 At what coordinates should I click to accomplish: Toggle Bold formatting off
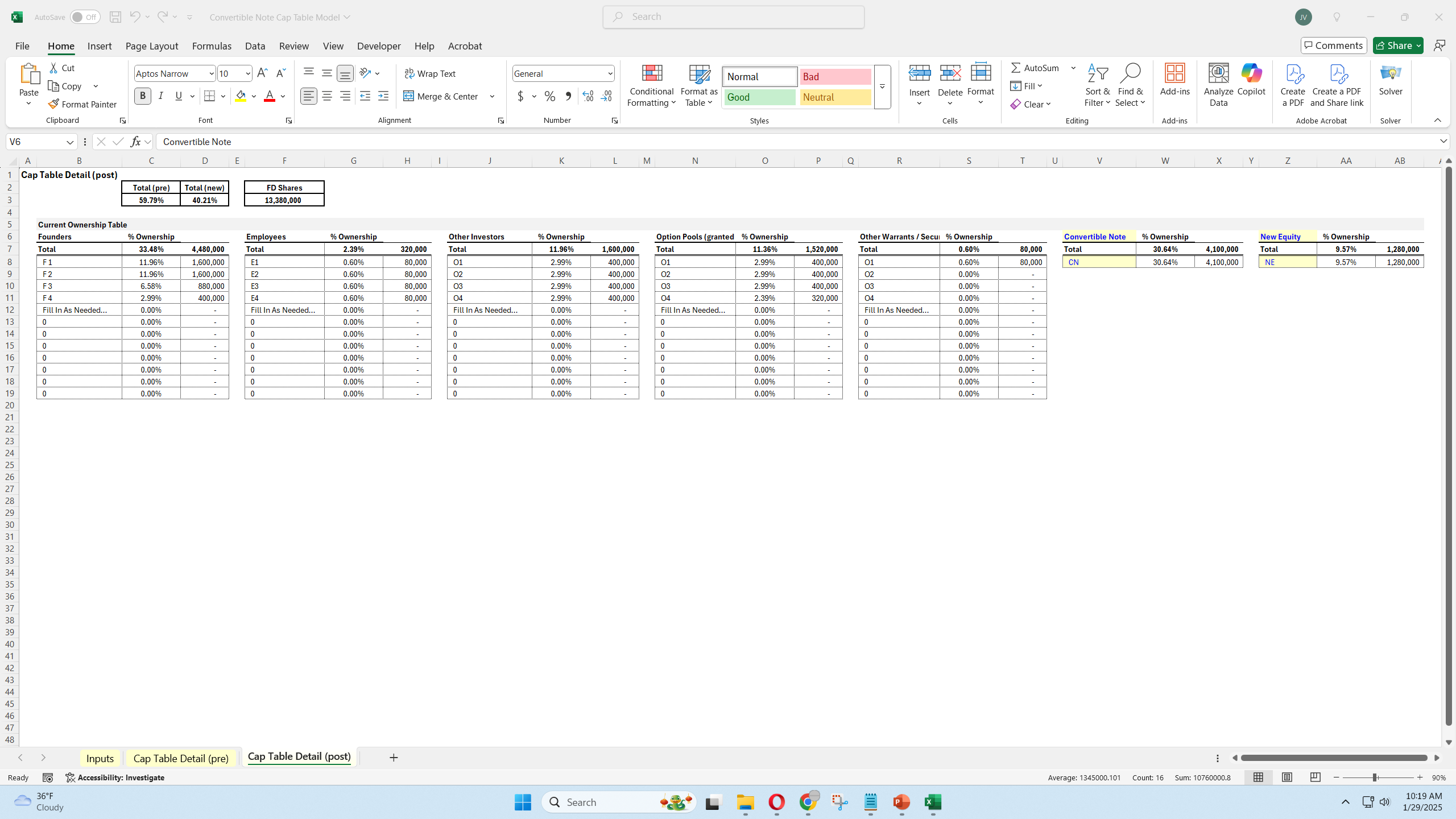[143, 96]
